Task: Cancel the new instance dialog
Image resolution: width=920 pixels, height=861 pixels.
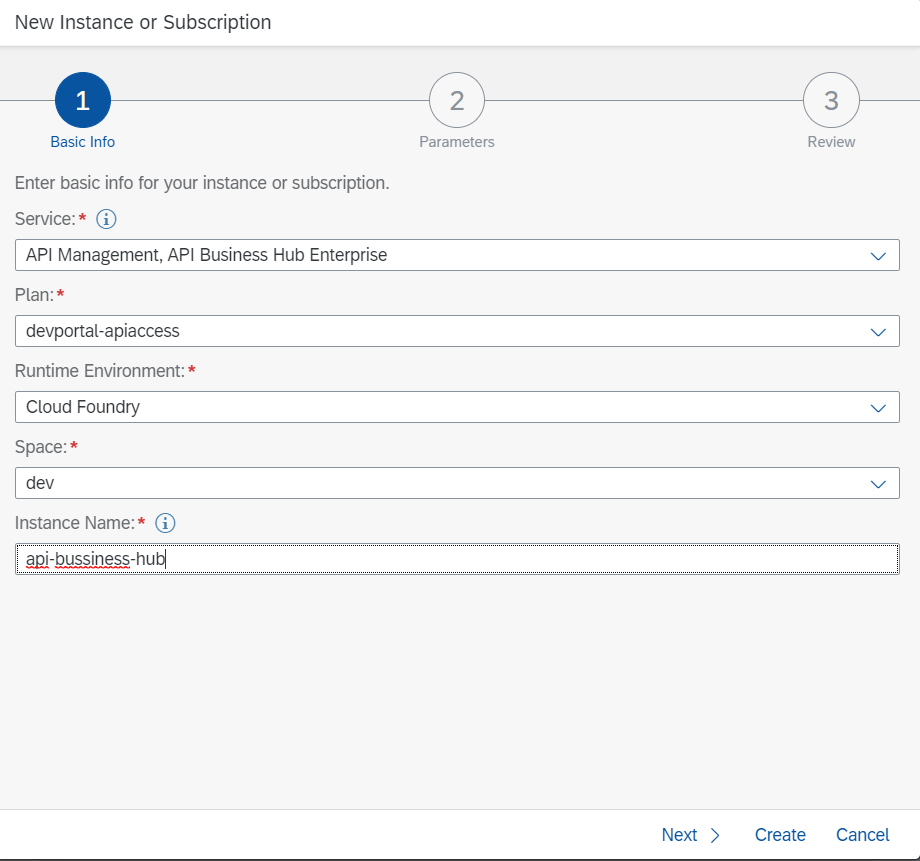Action: point(862,835)
